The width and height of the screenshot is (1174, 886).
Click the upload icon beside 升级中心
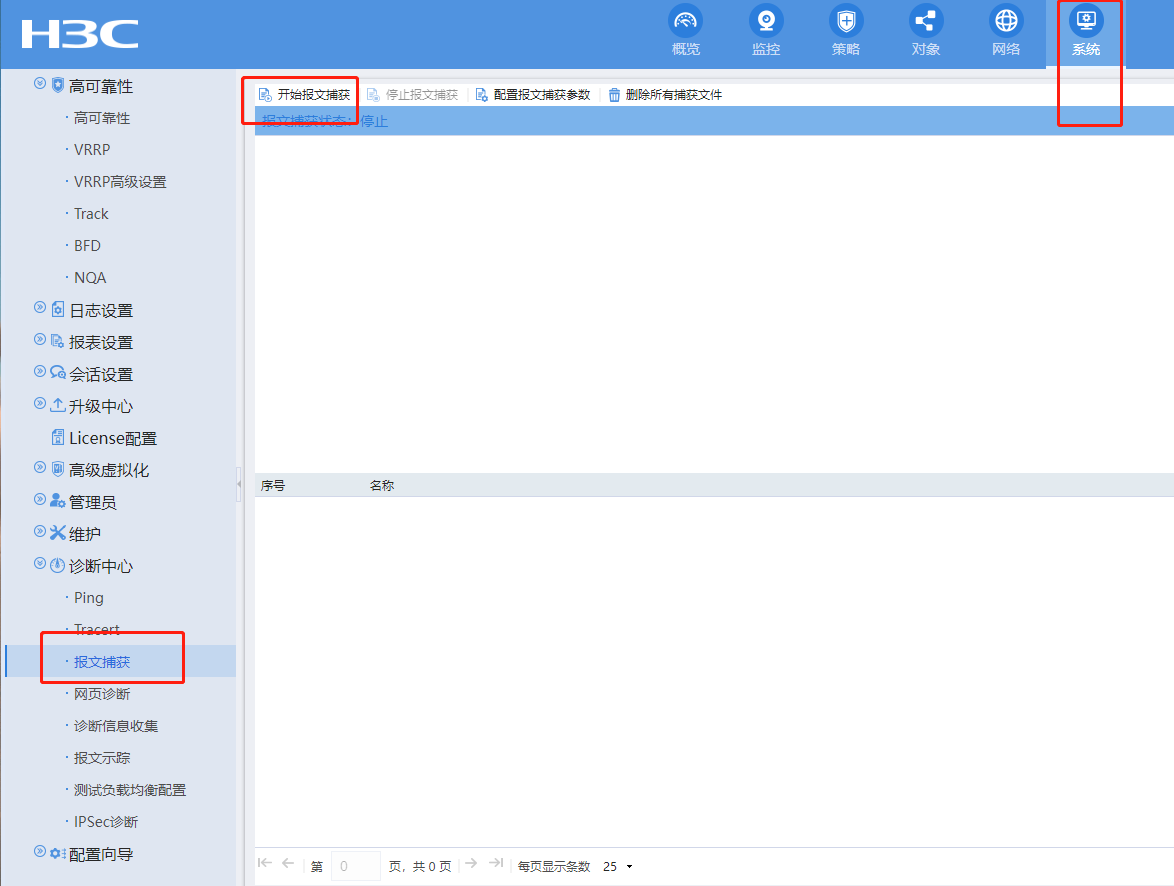point(58,405)
